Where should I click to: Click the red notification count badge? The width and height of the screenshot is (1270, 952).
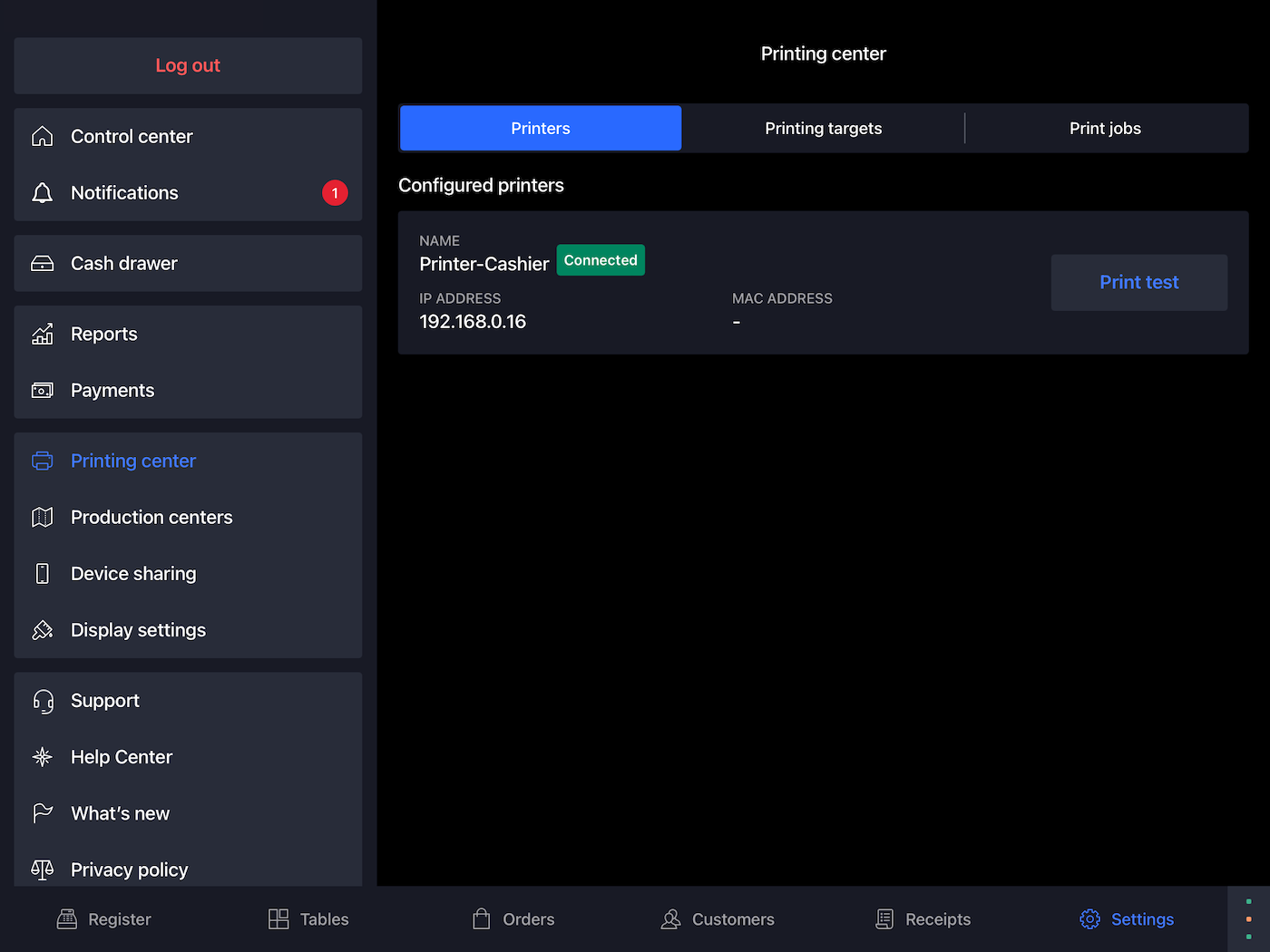pyautogui.click(x=335, y=193)
